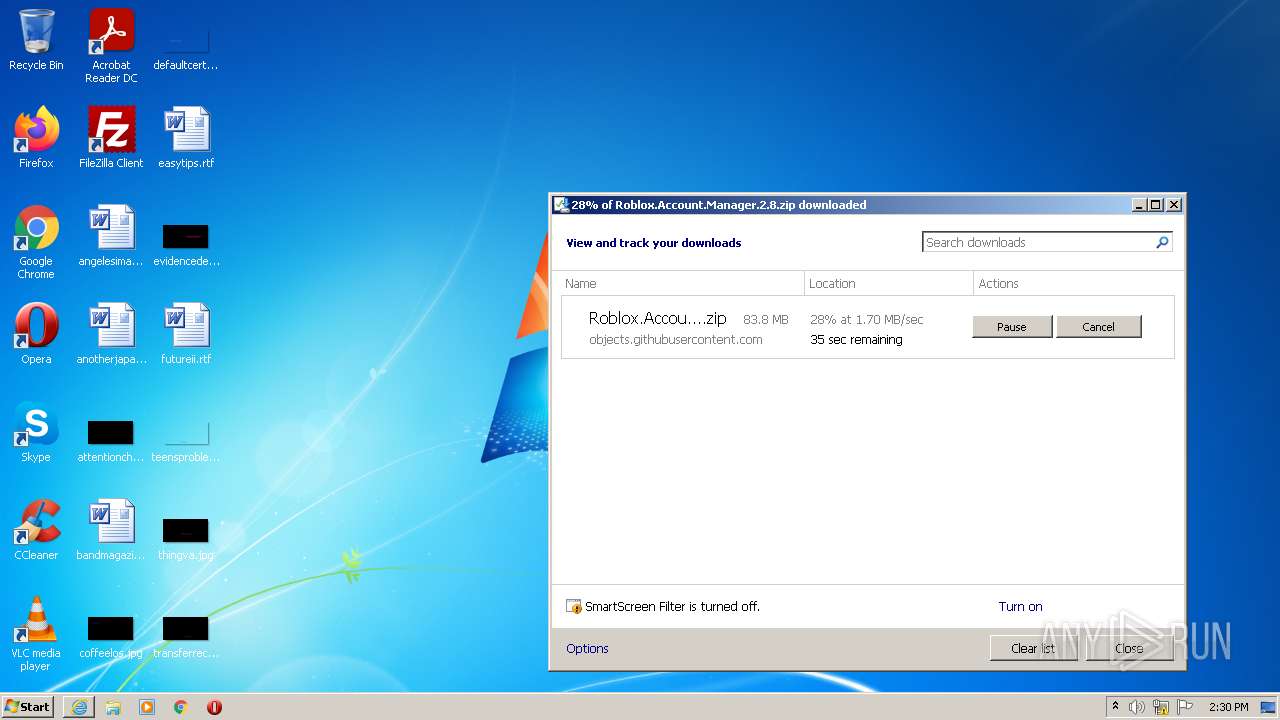This screenshot has width=1280, height=720.
Task: Close the downloads window with X
Action: (x=1174, y=205)
